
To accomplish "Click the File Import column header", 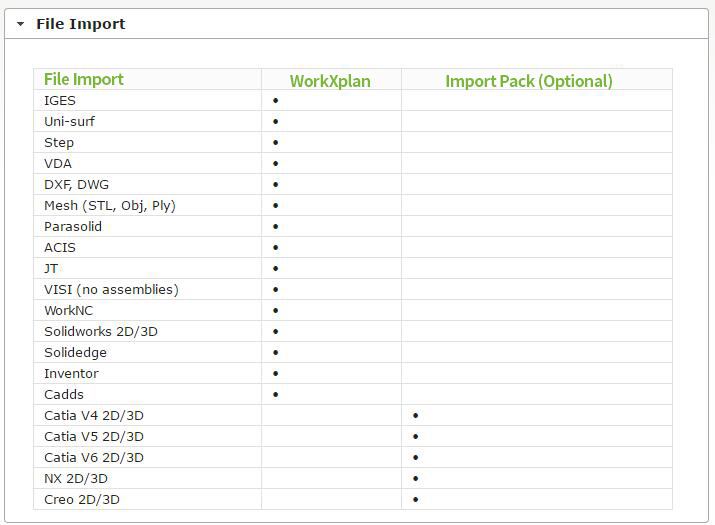I will pyautogui.click(x=83, y=79).
